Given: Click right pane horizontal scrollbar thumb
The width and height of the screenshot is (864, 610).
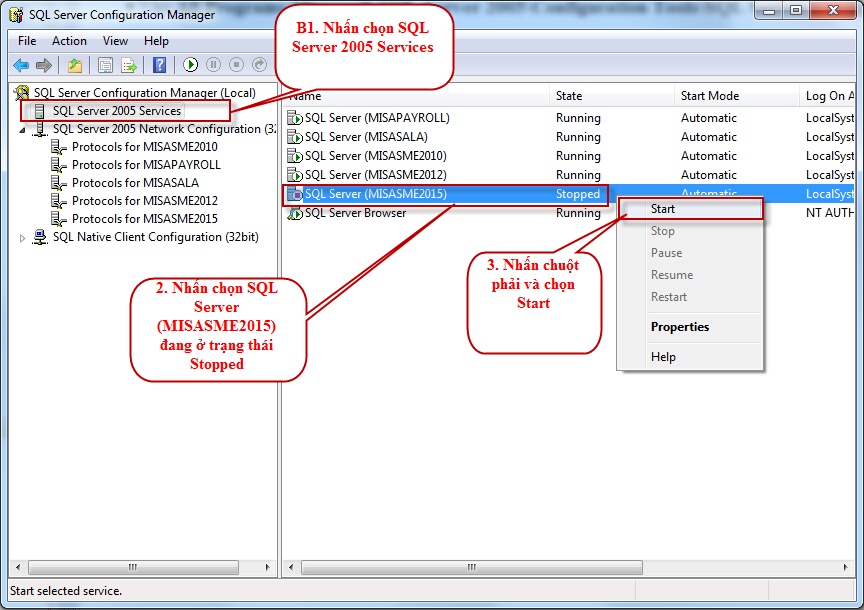Looking at the screenshot, I should point(472,567).
